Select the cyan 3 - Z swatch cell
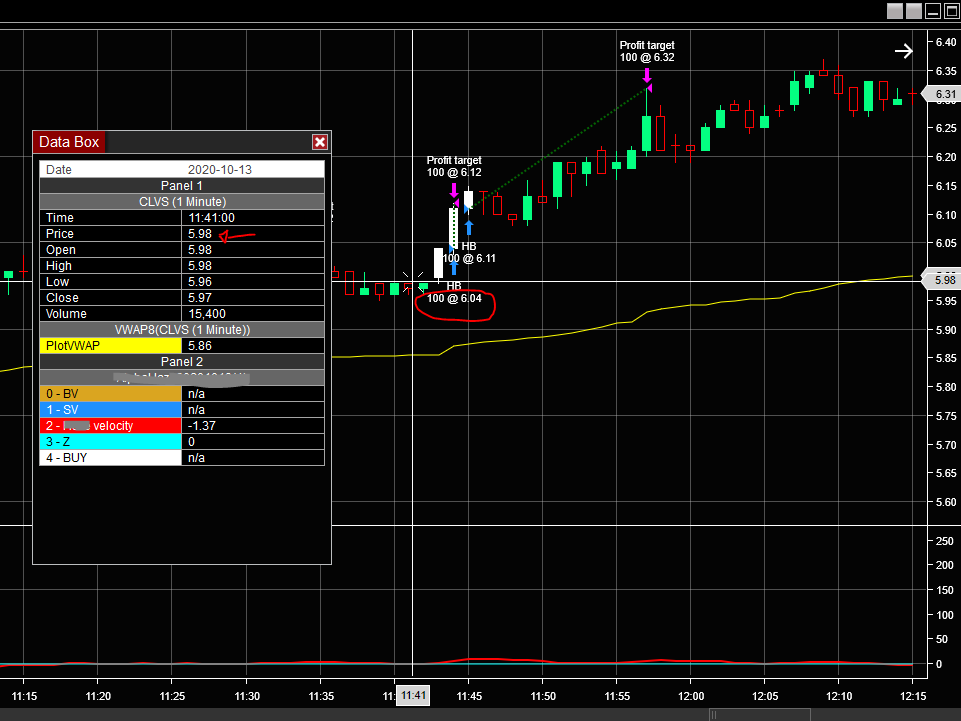This screenshot has height=721, width=961. [x=110, y=441]
